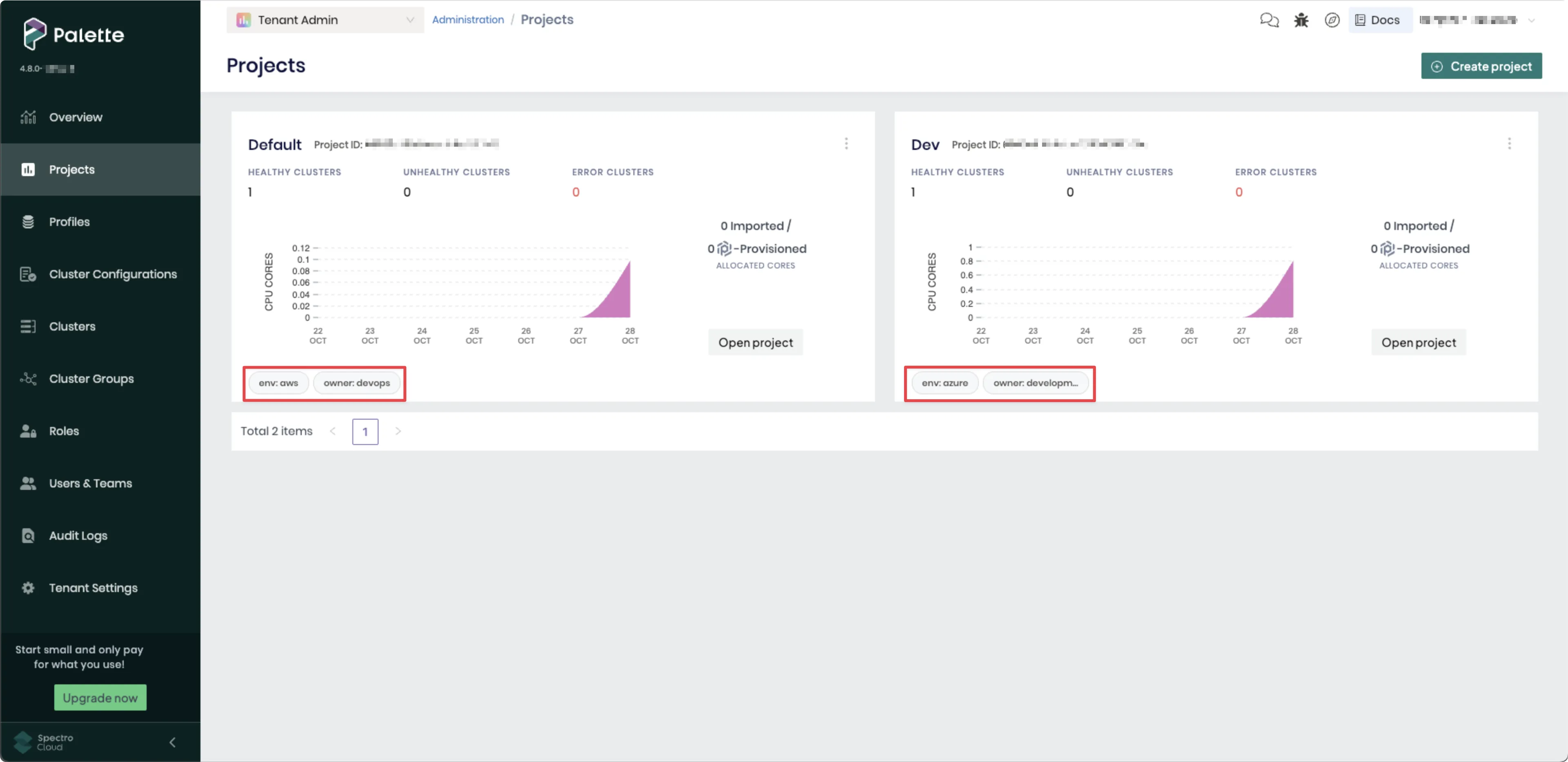Open the Overview section in the sidebar

click(76, 116)
